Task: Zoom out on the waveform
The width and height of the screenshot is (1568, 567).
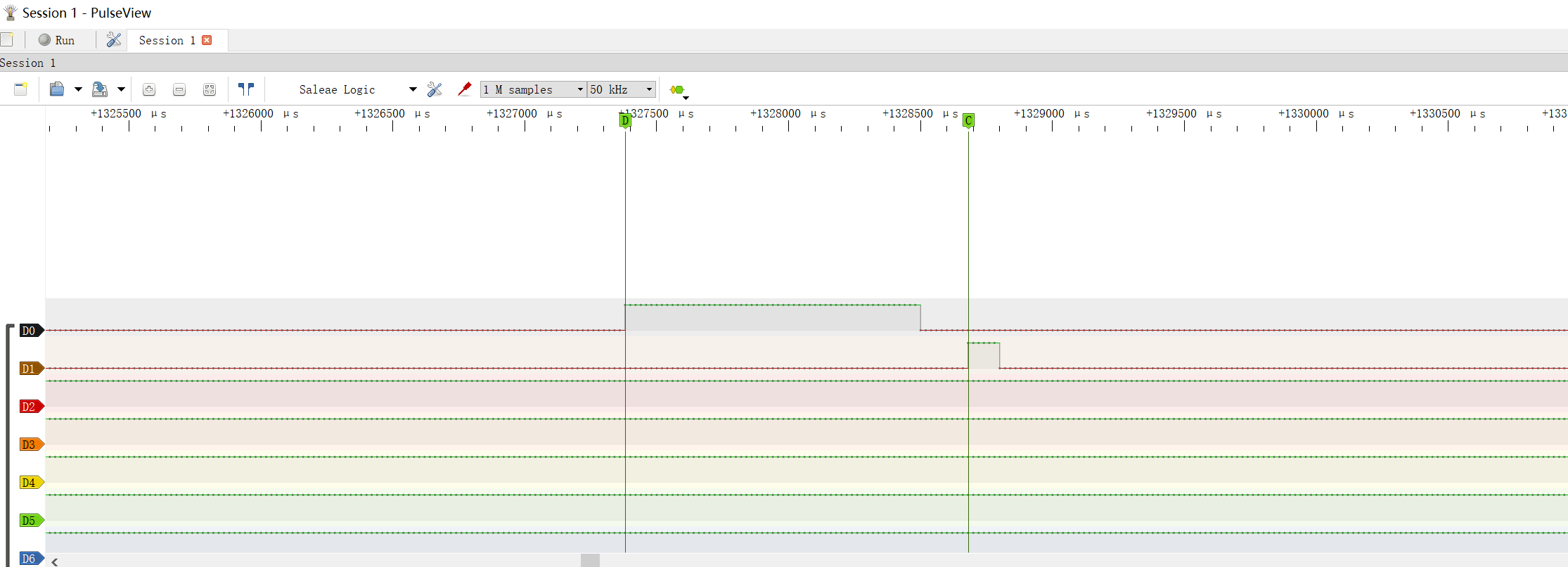Action: coord(179,89)
